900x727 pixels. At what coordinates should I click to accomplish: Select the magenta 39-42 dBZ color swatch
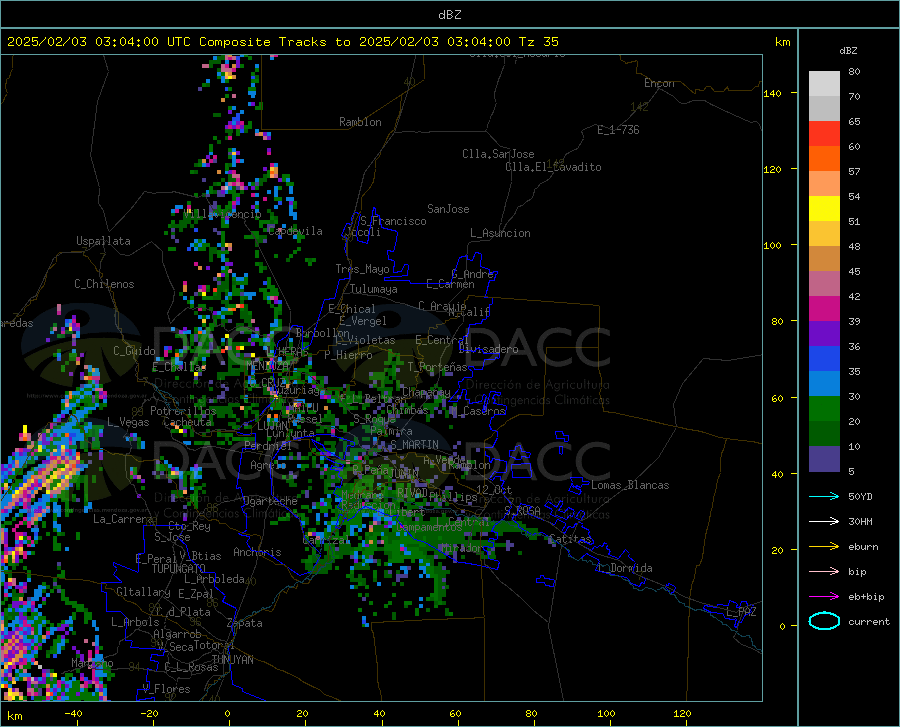pos(824,309)
